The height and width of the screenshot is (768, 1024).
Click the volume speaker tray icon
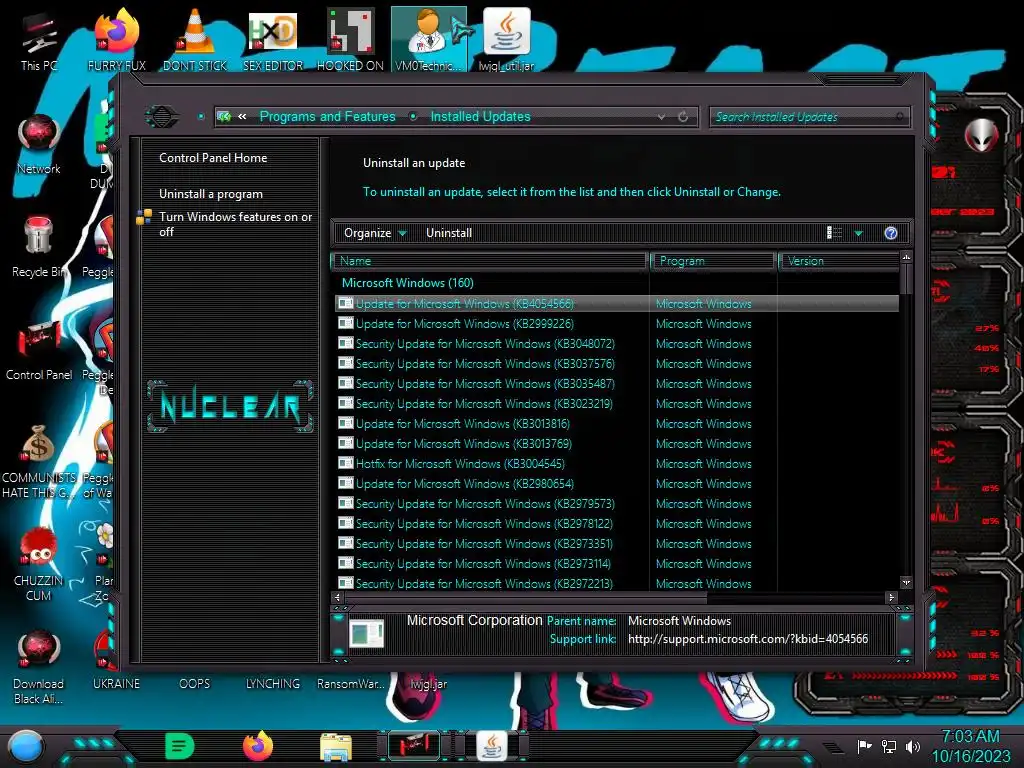click(912, 746)
